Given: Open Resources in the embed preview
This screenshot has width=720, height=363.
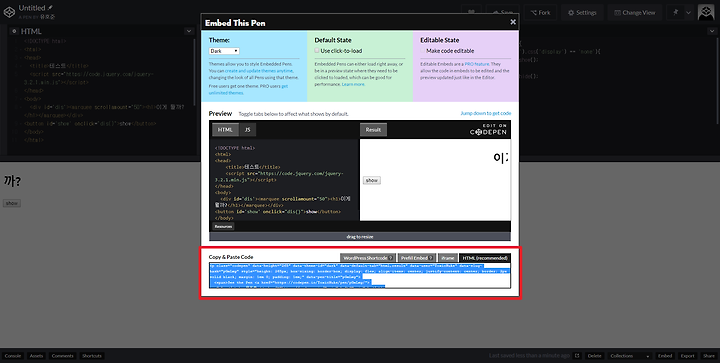Looking at the screenshot, I should click(223, 226).
